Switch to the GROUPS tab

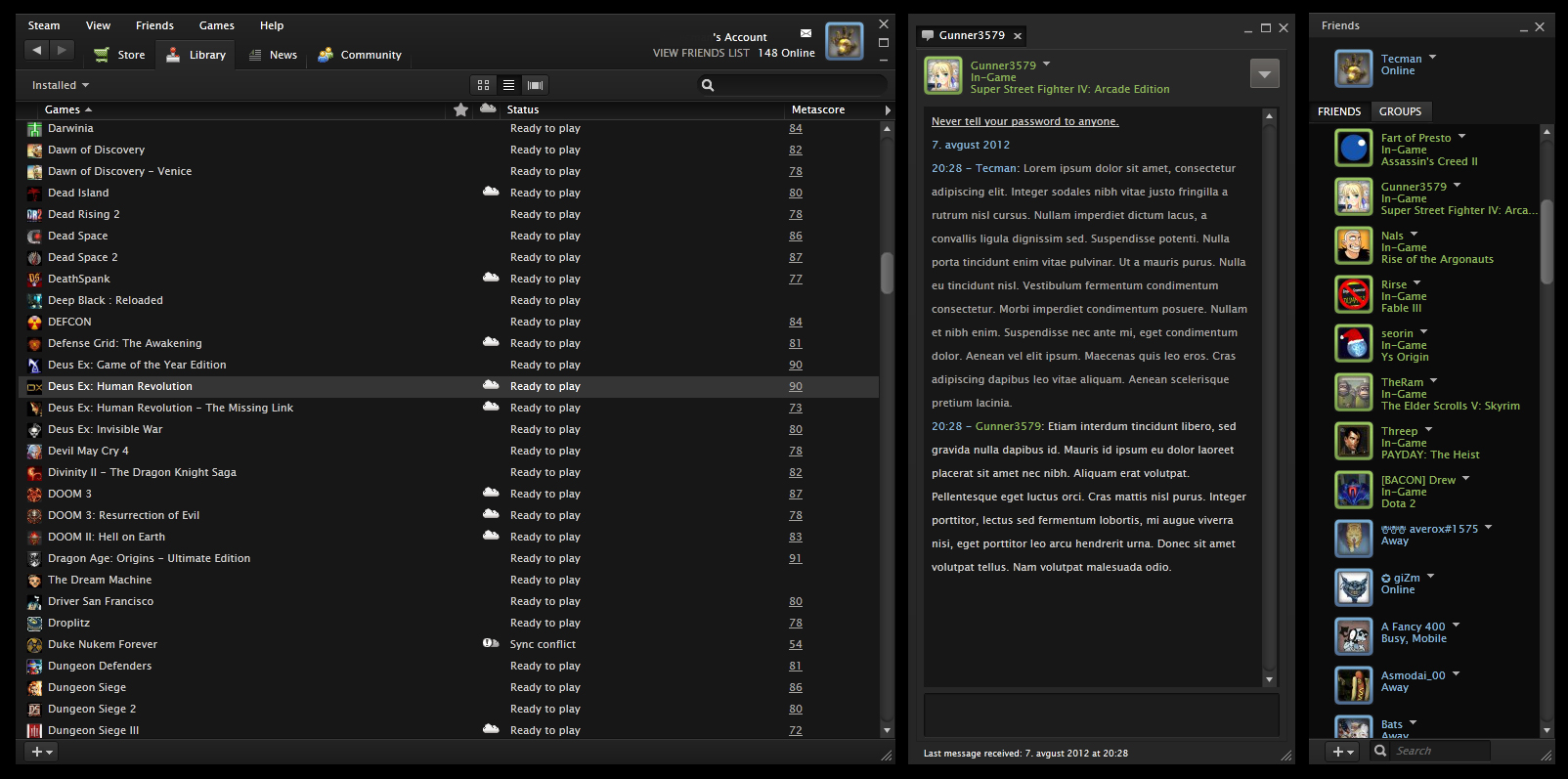pyautogui.click(x=1400, y=111)
